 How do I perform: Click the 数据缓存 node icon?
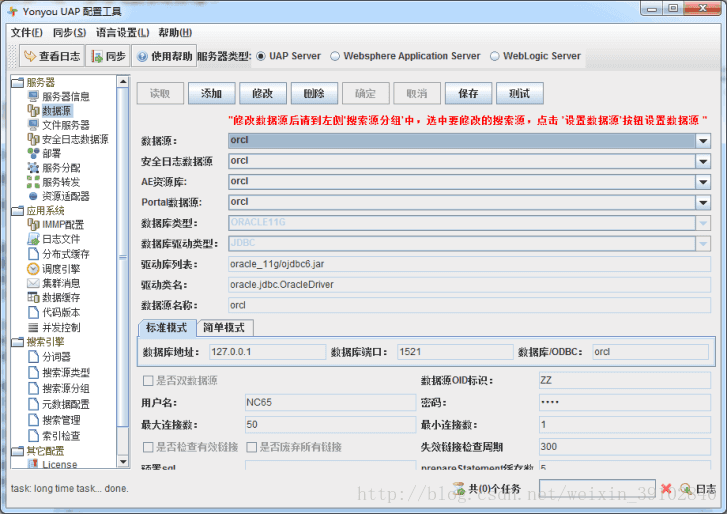pyautogui.click(x=33, y=297)
